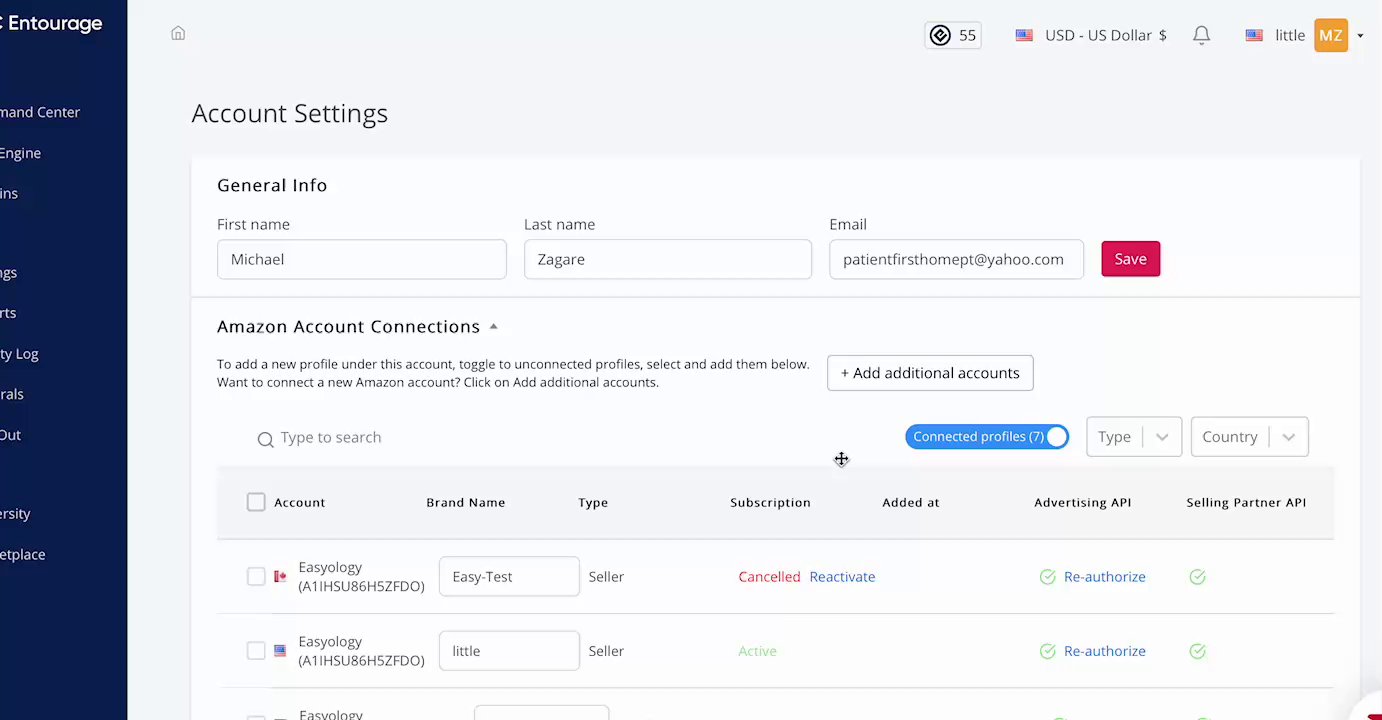Open the Country filter dropdown
This screenshot has height=720, width=1382.
pyautogui.click(x=1249, y=437)
